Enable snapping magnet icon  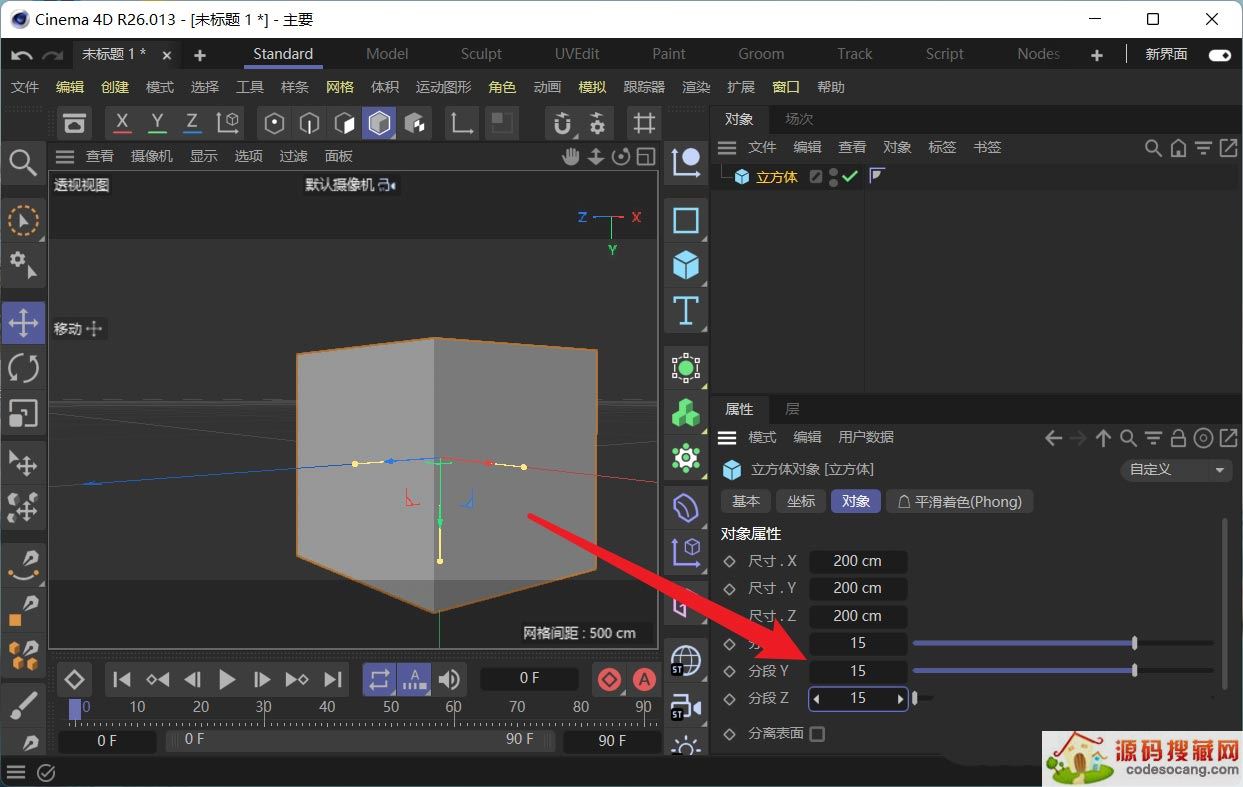coord(563,123)
